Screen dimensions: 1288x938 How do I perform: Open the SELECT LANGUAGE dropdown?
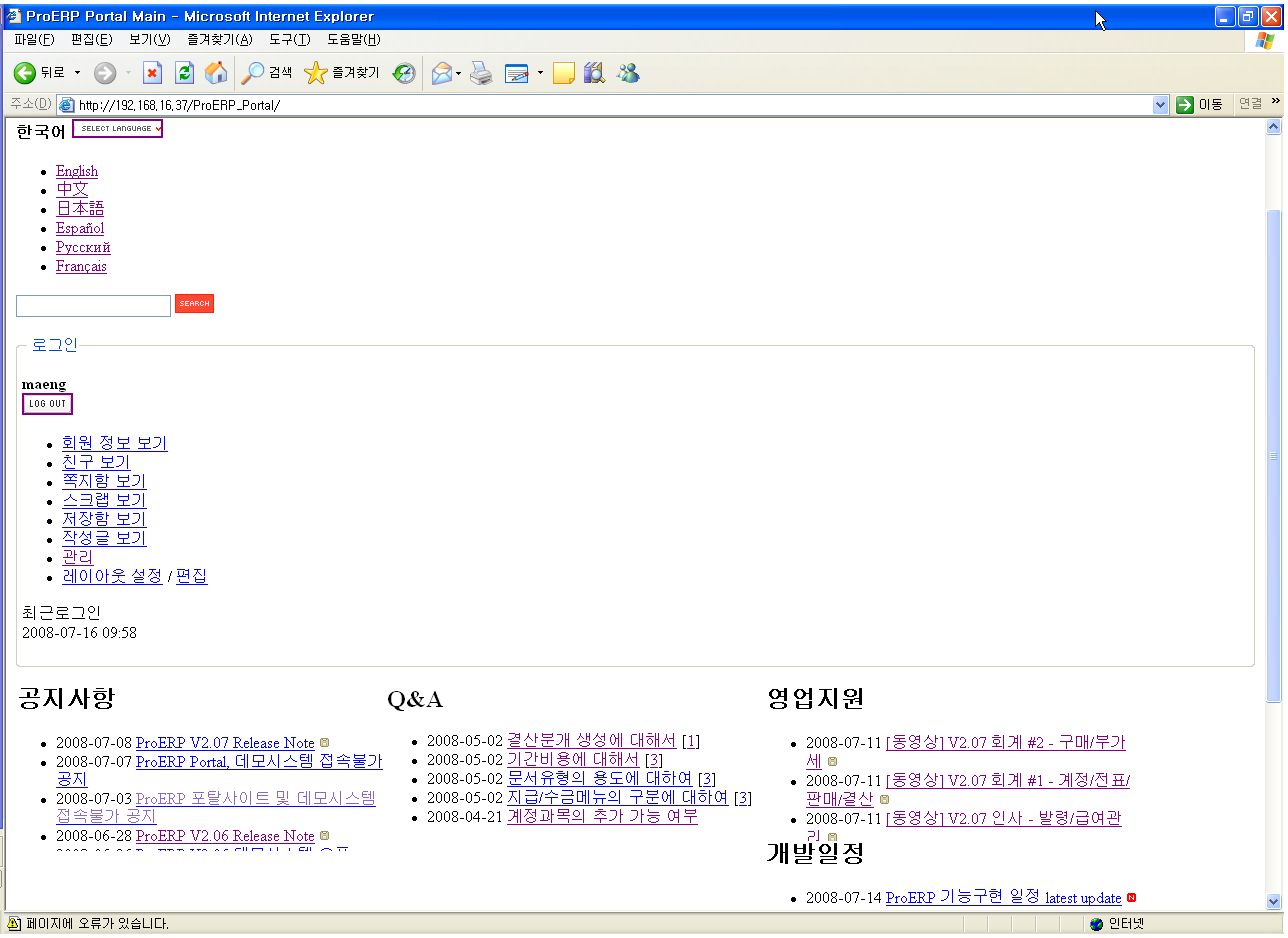click(117, 129)
